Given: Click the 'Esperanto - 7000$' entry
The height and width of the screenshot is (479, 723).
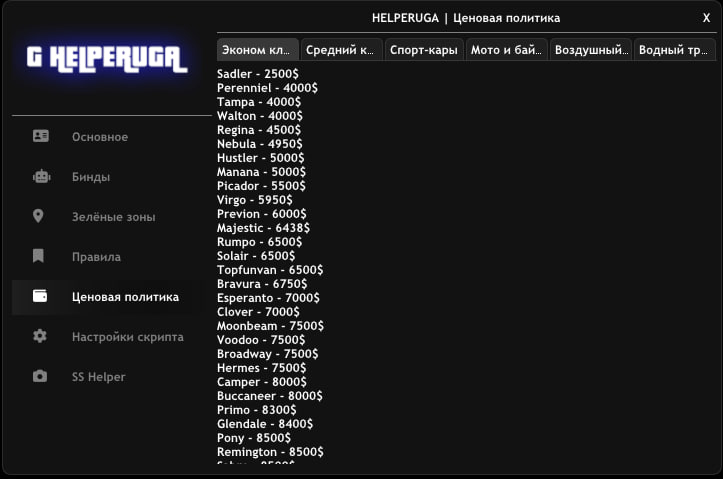Looking at the screenshot, I should [268, 298].
